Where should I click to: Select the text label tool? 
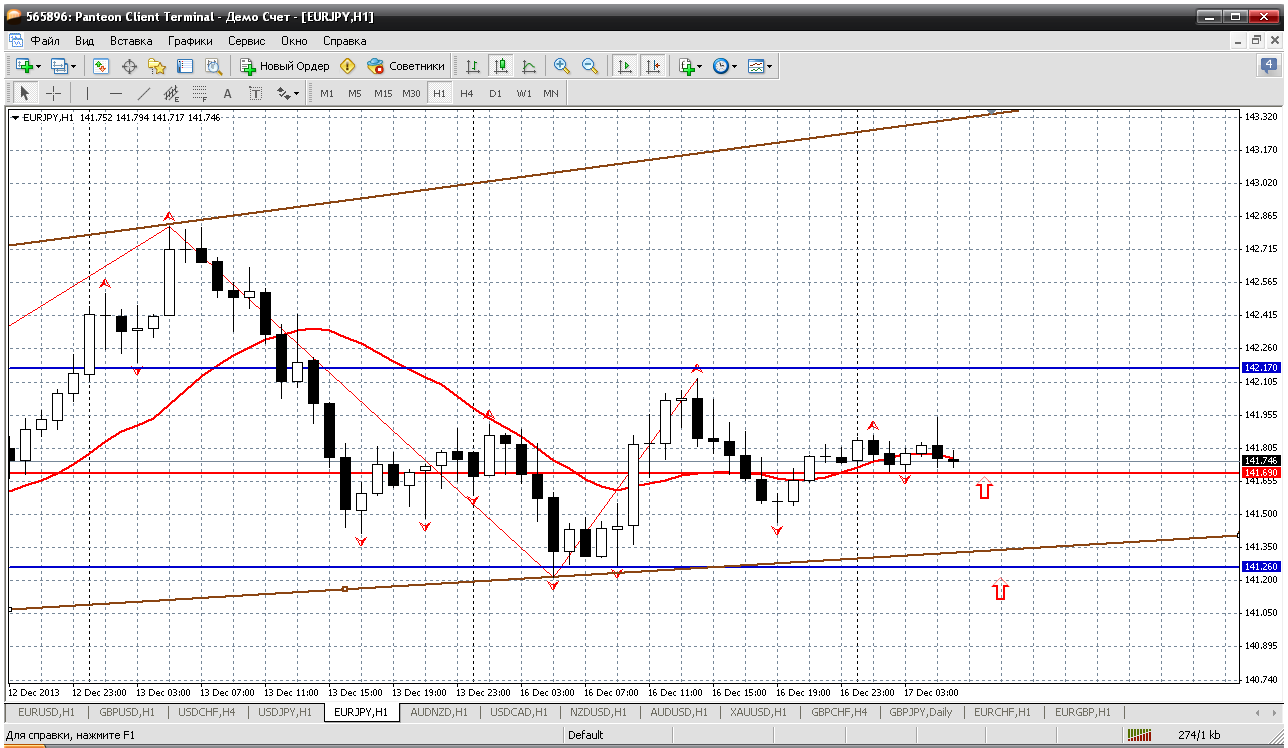click(x=255, y=93)
